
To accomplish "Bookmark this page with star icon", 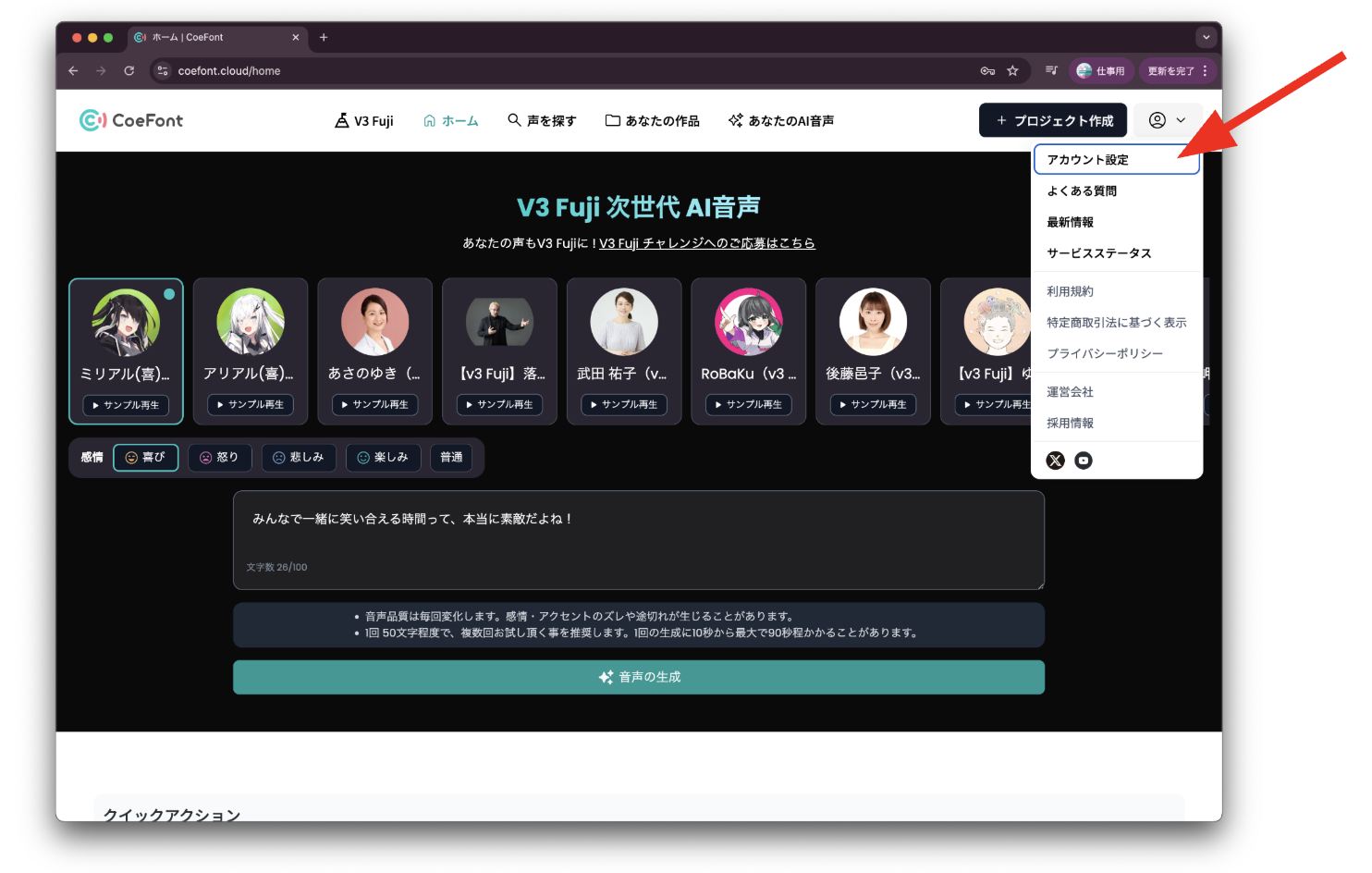I will coord(1012,70).
